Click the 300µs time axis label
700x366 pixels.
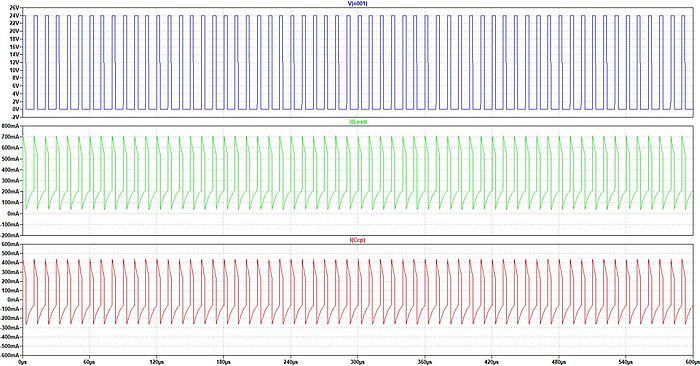(x=358, y=362)
